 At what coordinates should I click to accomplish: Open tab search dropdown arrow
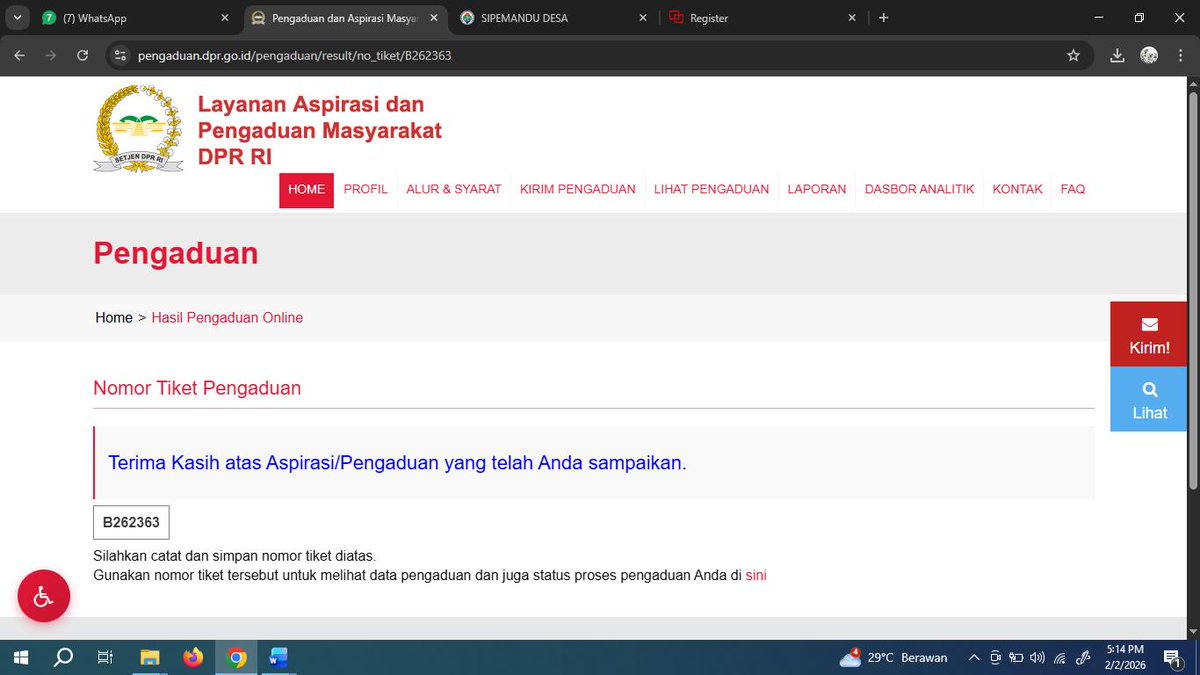point(17,18)
